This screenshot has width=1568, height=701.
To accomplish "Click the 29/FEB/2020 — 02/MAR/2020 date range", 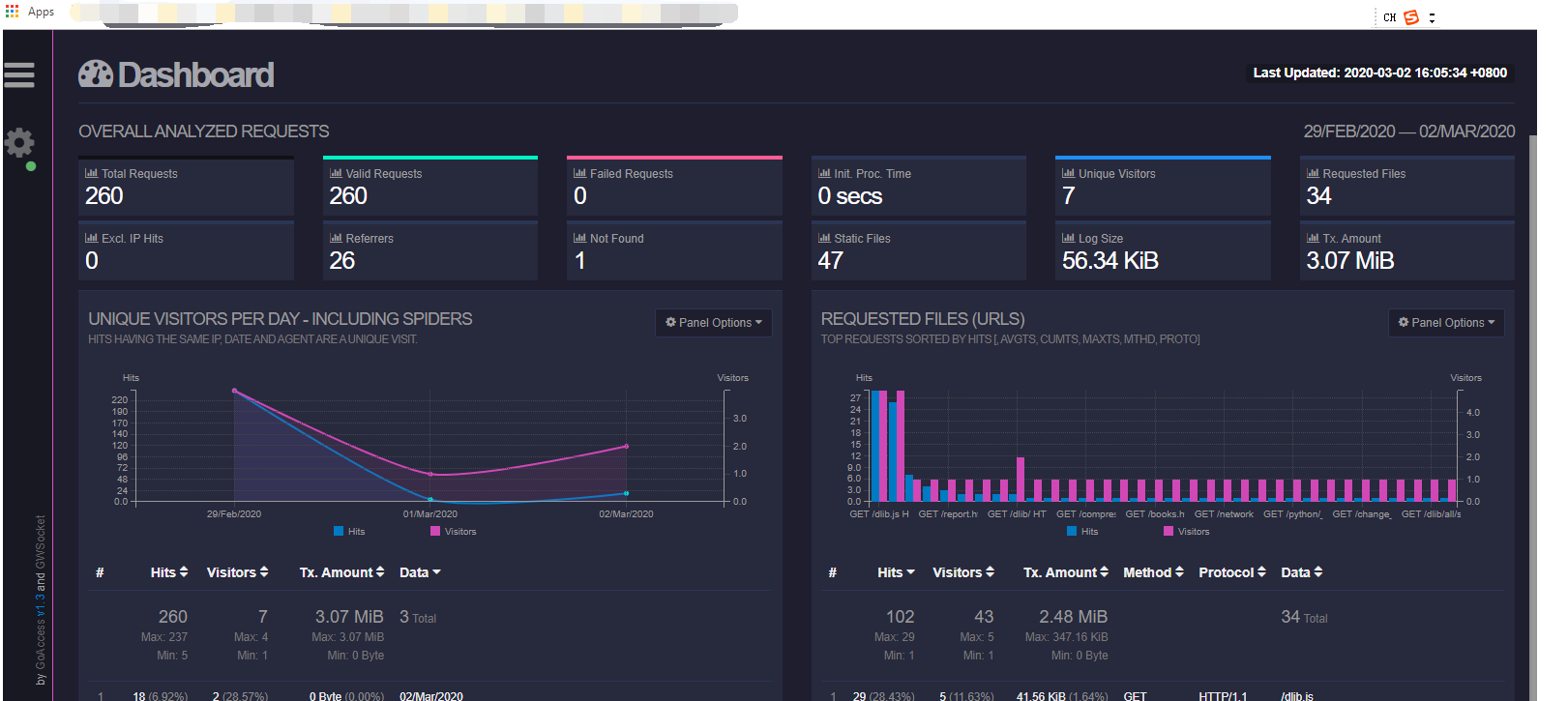I will (x=1408, y=131).
